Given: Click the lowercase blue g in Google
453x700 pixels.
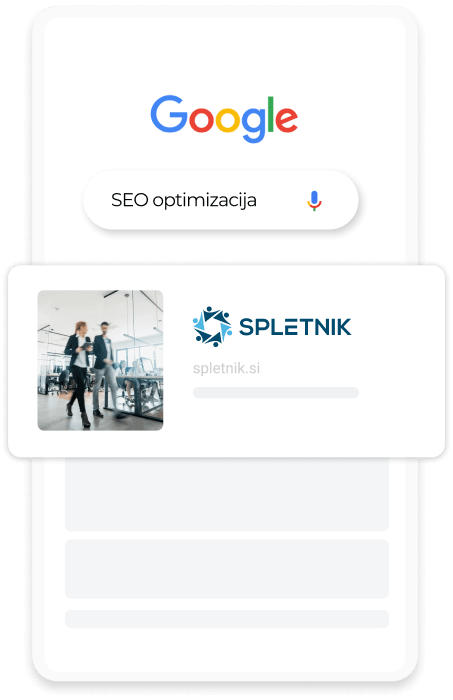Looking at the screenshot, I should [254, 125].
